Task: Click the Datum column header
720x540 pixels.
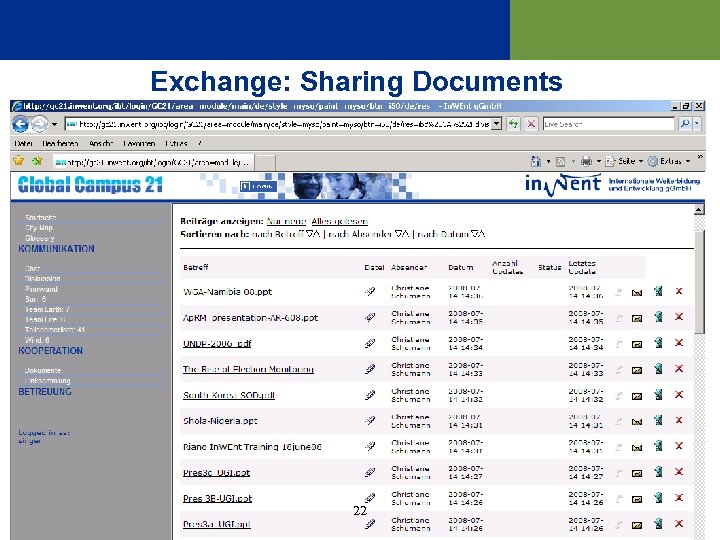Action: 461,267
